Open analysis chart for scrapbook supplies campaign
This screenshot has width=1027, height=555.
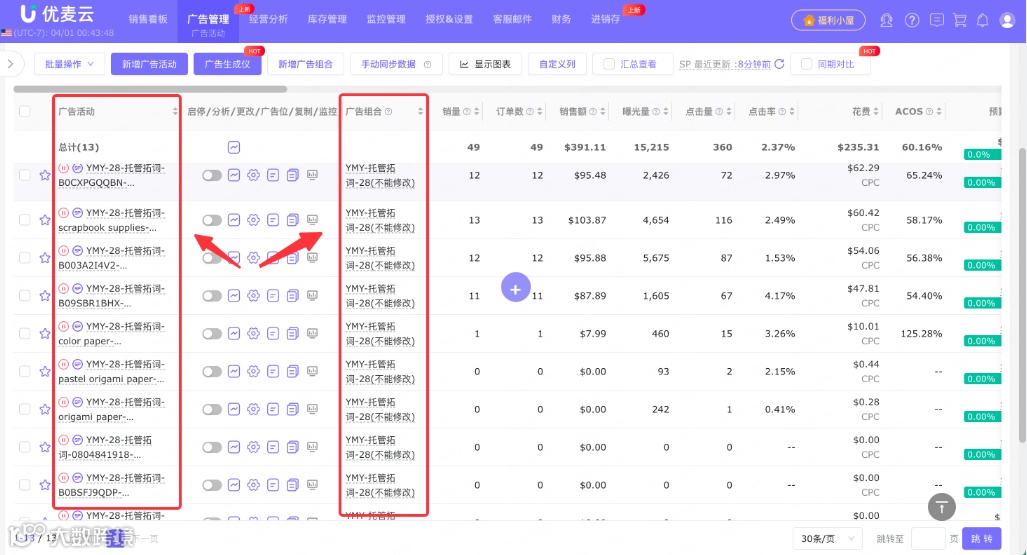234,220
